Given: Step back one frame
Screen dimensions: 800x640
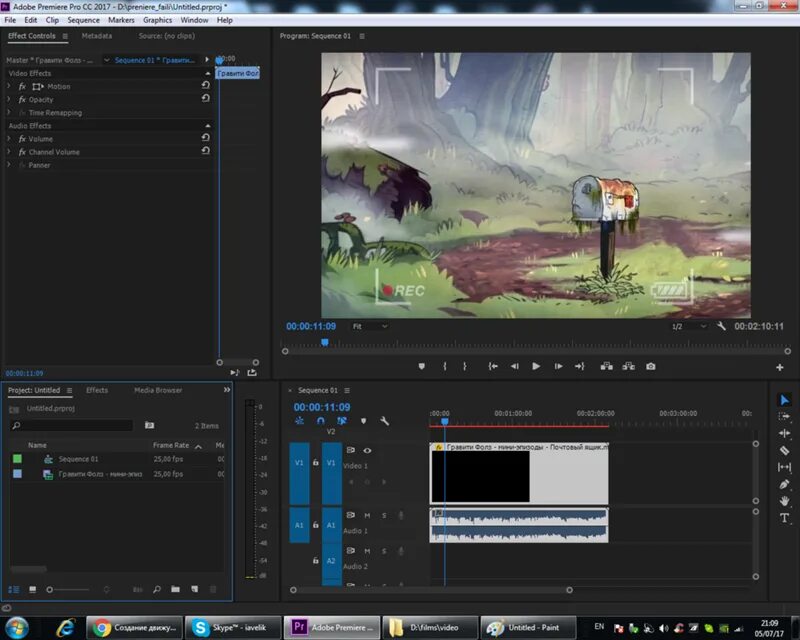Looking at the screenshot, I should tap(514, 366).
